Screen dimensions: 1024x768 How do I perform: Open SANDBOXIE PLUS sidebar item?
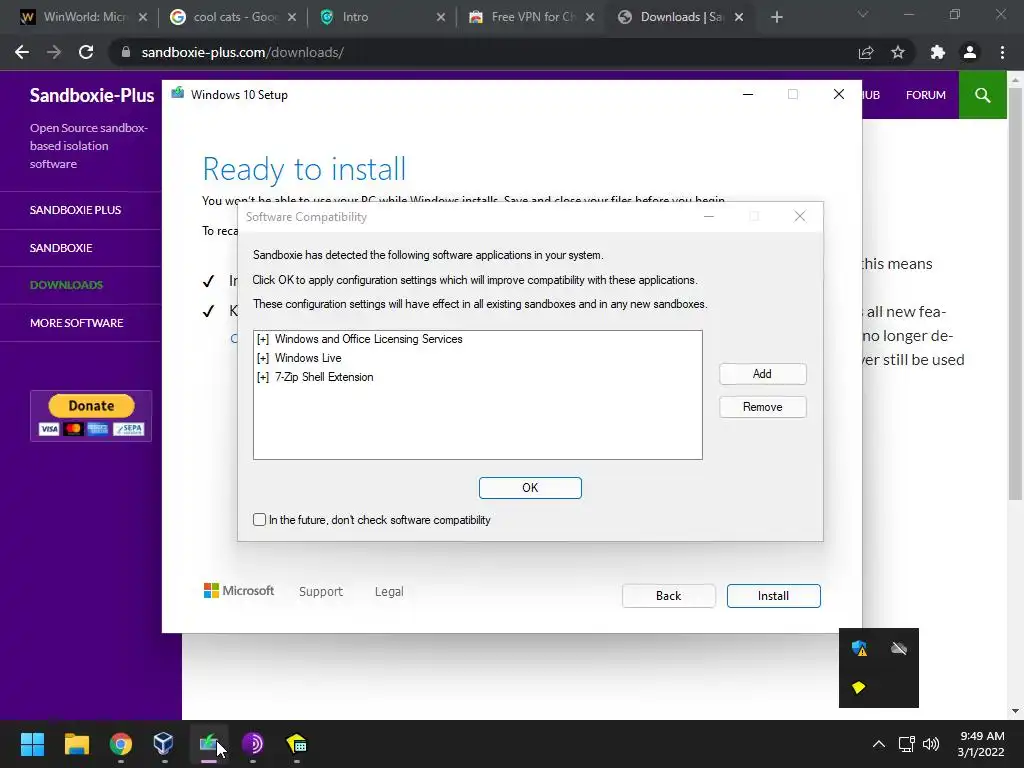coord(75,210)
